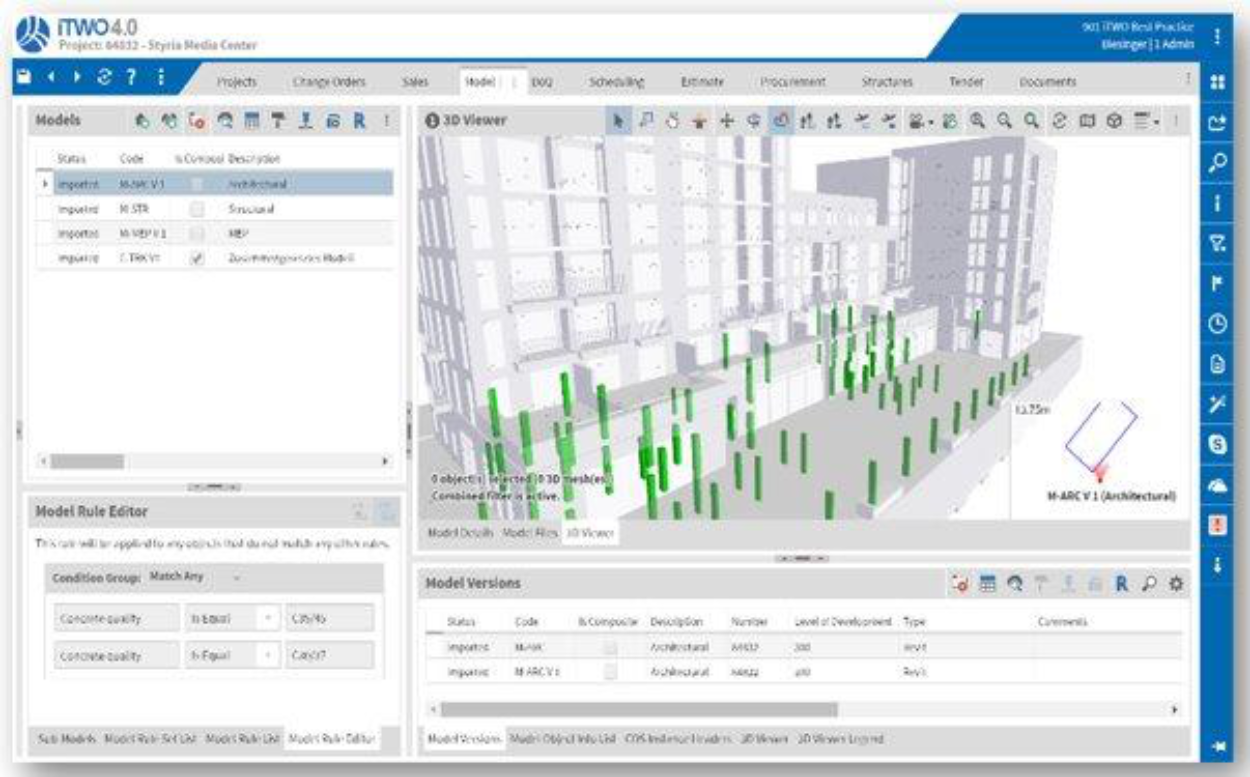The image size is (1250, 777).
Task: Switch to the Model Rule Set List tab
Action: (151, 739)
